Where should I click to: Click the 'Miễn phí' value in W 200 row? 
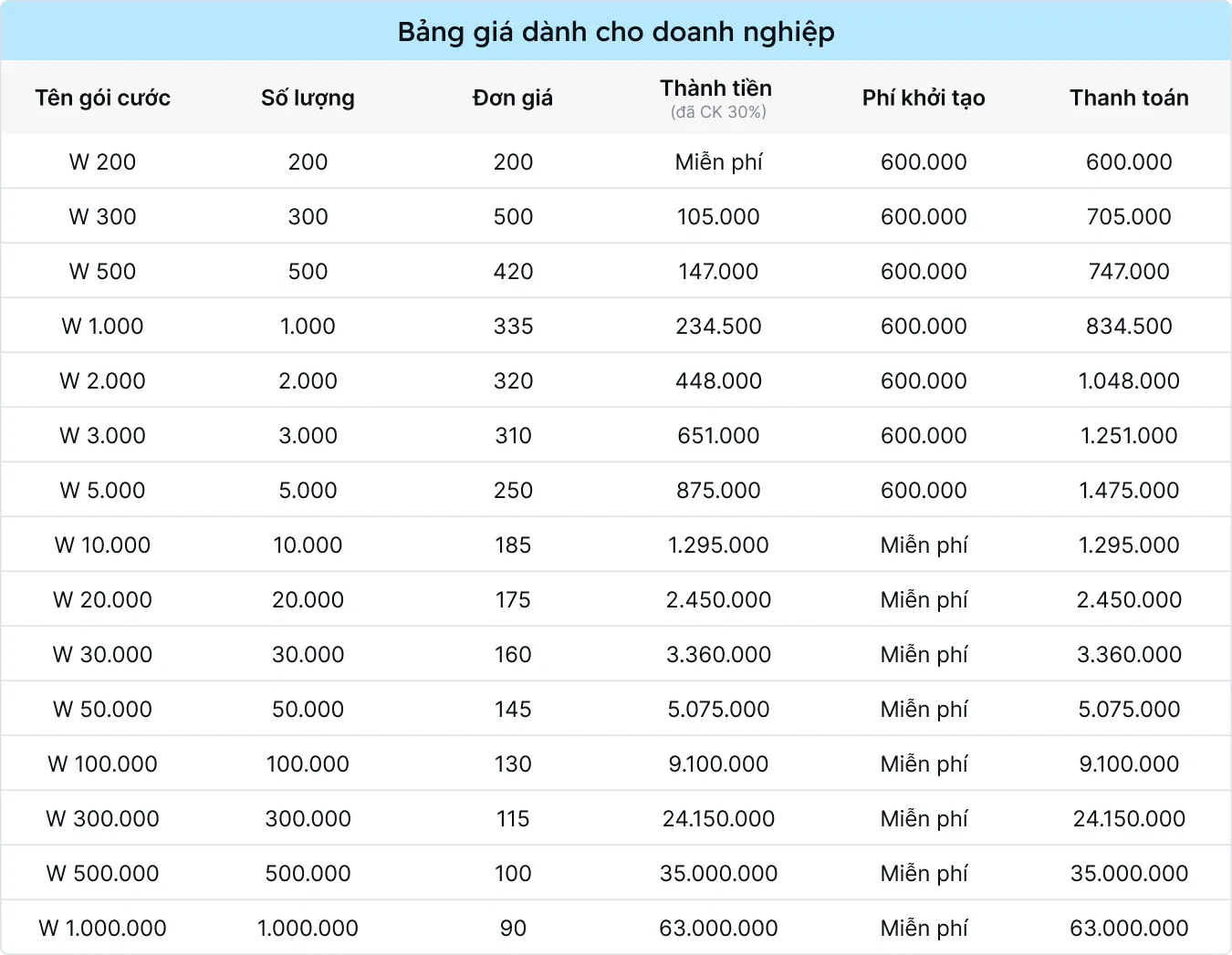[718, 162]
